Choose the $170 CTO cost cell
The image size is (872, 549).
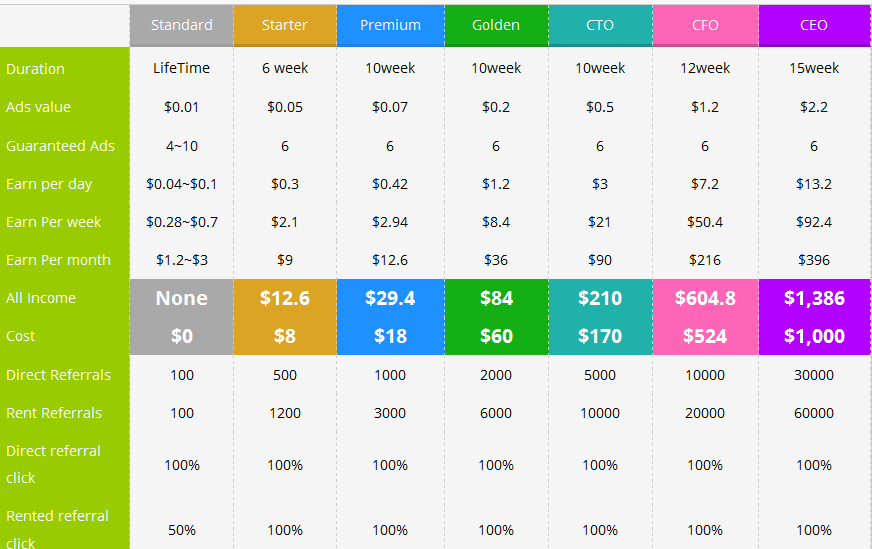(x=600, y=336)
